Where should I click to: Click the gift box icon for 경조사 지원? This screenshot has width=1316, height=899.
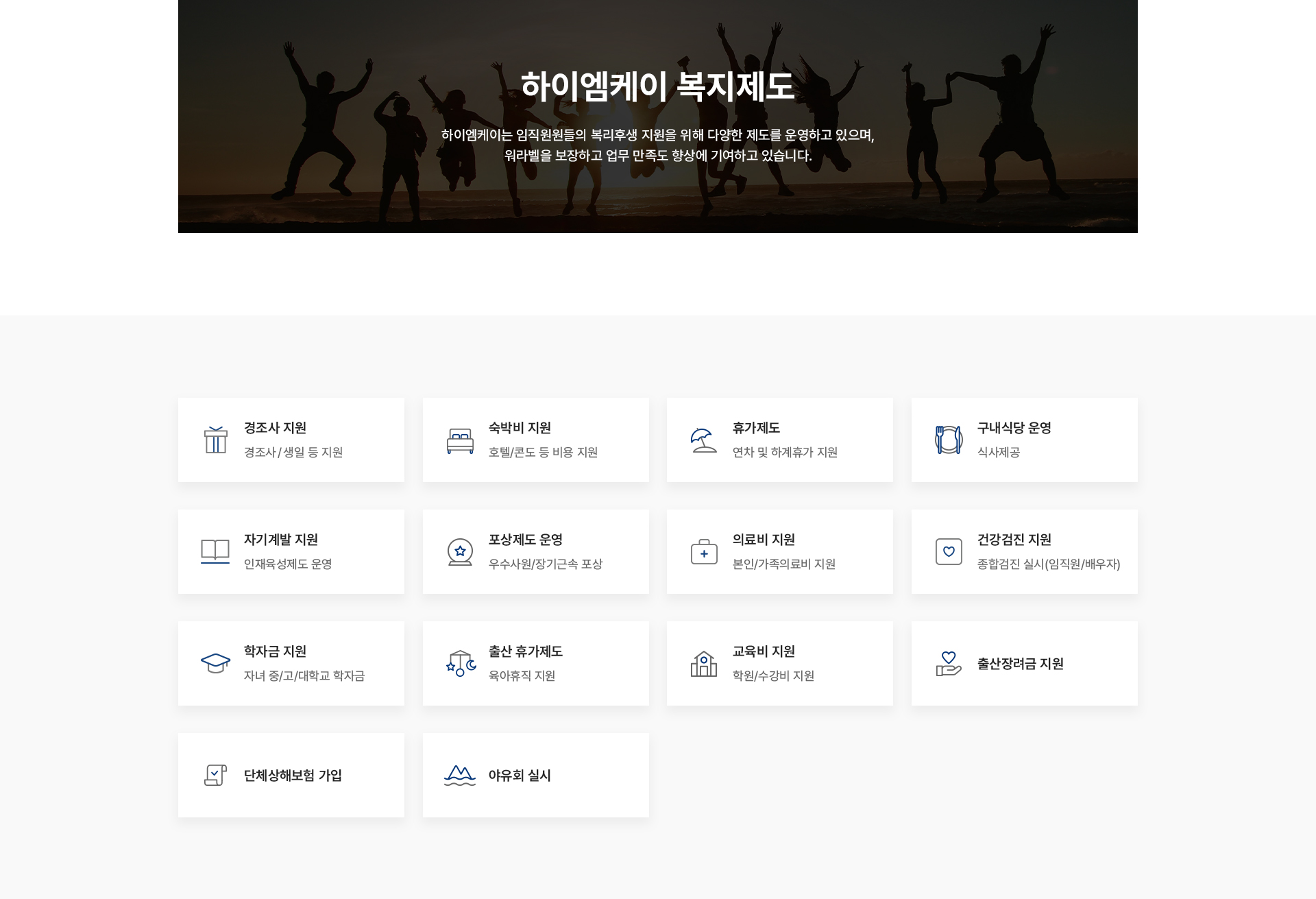tap(215, 440)
